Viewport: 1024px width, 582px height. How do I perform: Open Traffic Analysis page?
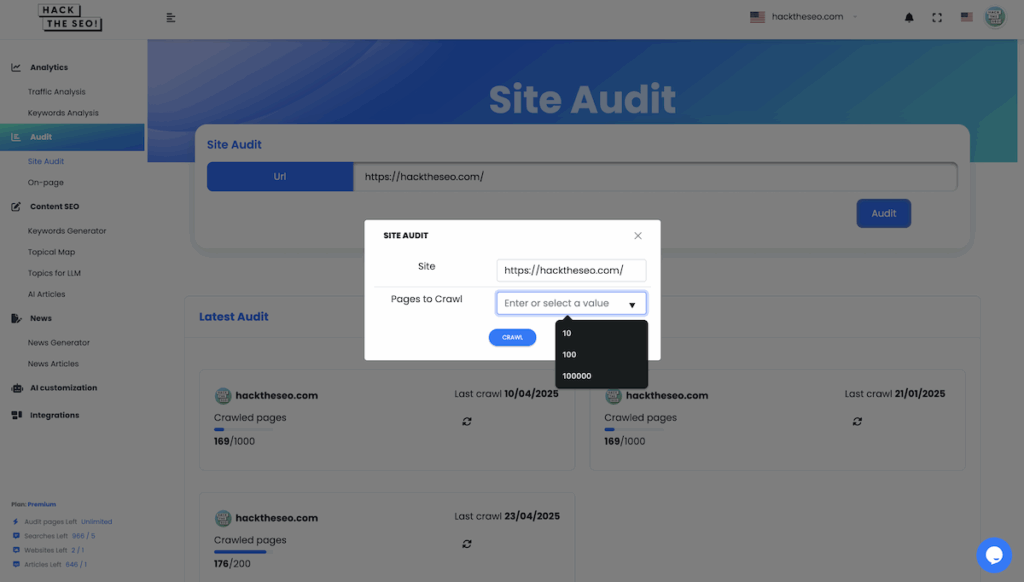(x=56, y=92)
